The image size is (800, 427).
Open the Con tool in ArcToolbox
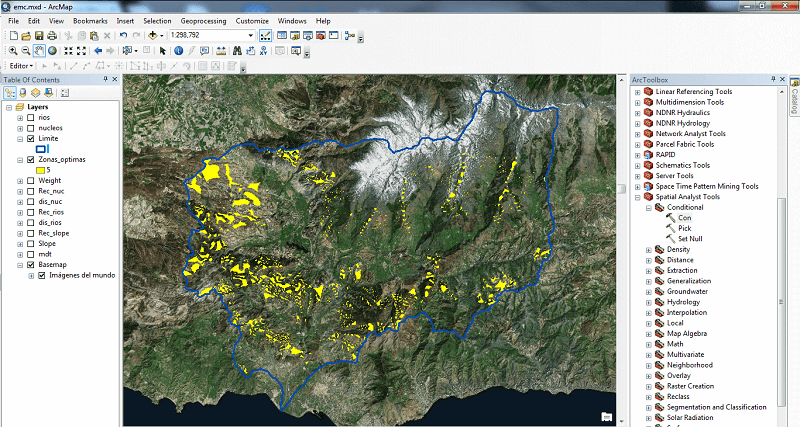(x=684, y=217)
